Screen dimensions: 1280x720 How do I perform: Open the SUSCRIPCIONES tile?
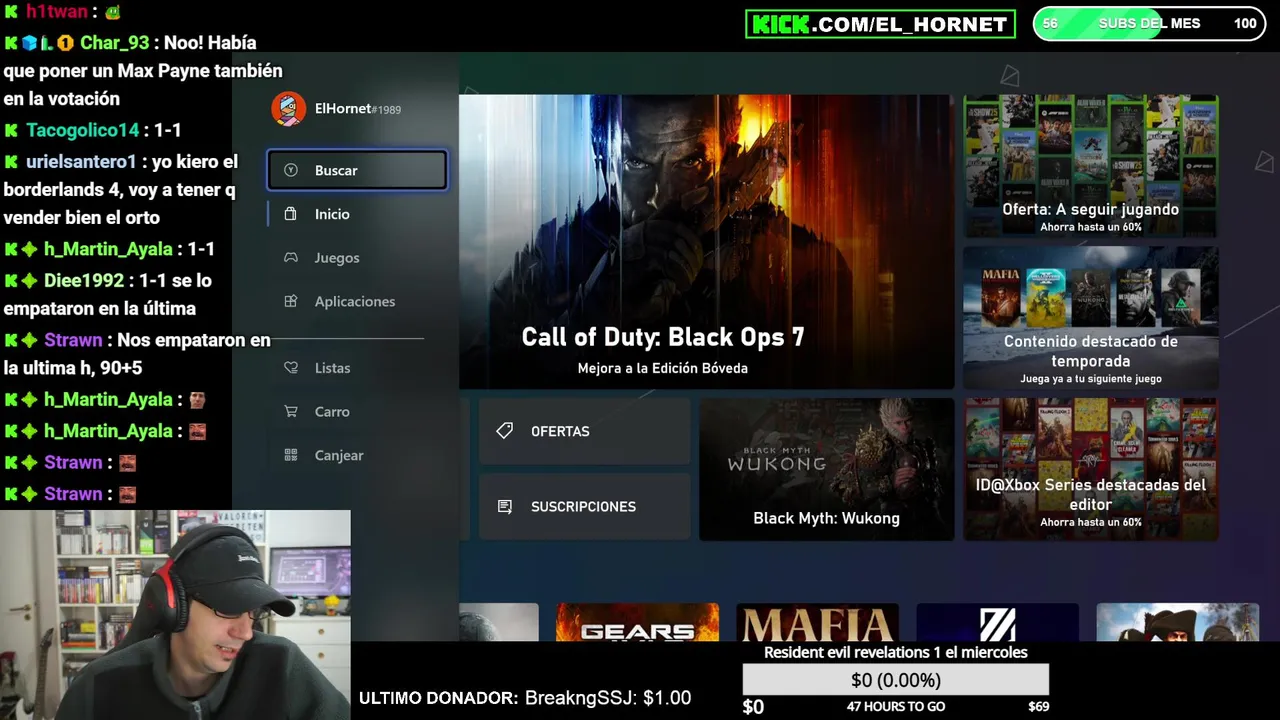(x=585, y=507)
